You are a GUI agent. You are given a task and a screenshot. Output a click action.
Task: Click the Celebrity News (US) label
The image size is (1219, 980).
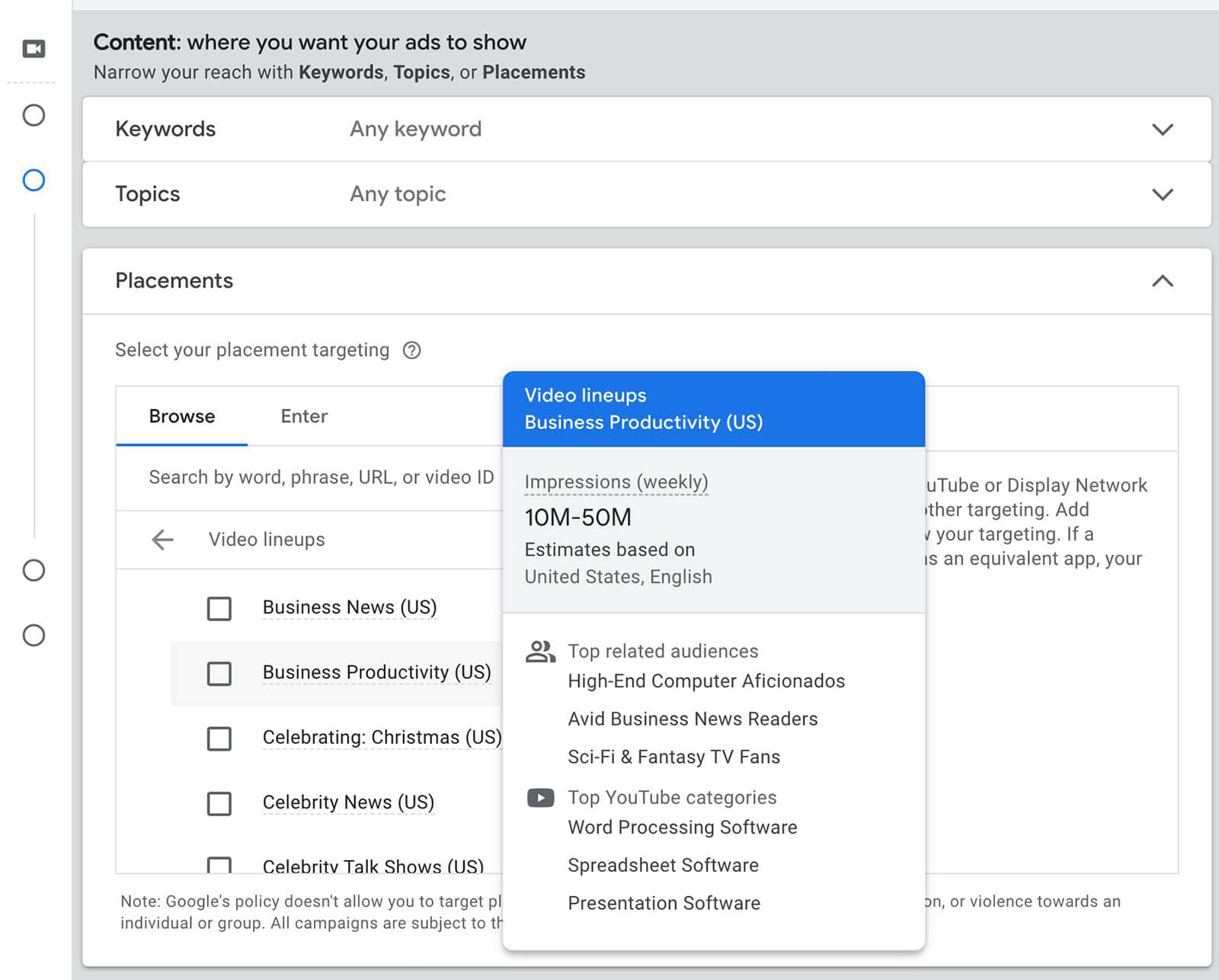pyautogui.click(x=348, y=802)
